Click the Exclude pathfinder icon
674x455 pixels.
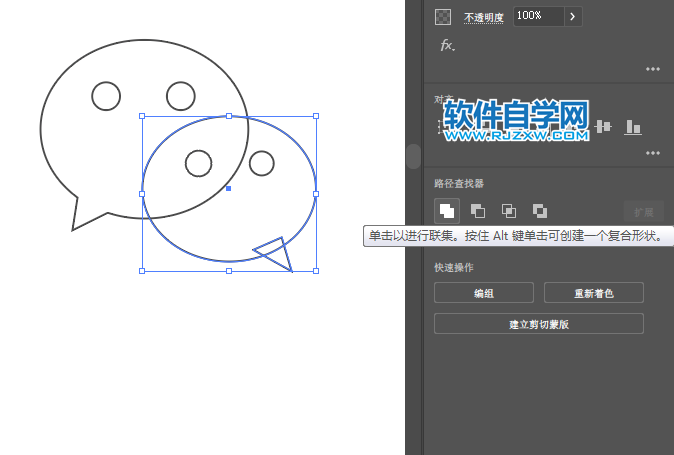click(x=540, y=211)
